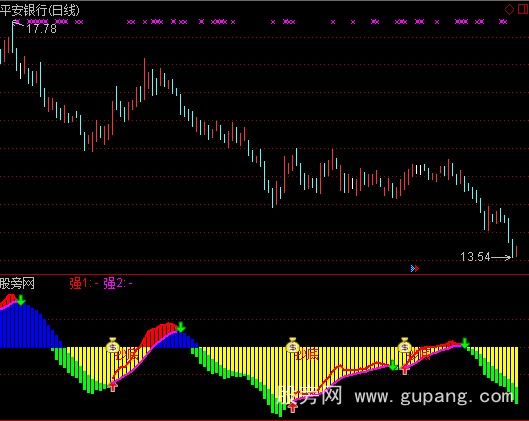Click the rightmost money bag signal icon
Screen dimensions: 529x421
point(405,345)
